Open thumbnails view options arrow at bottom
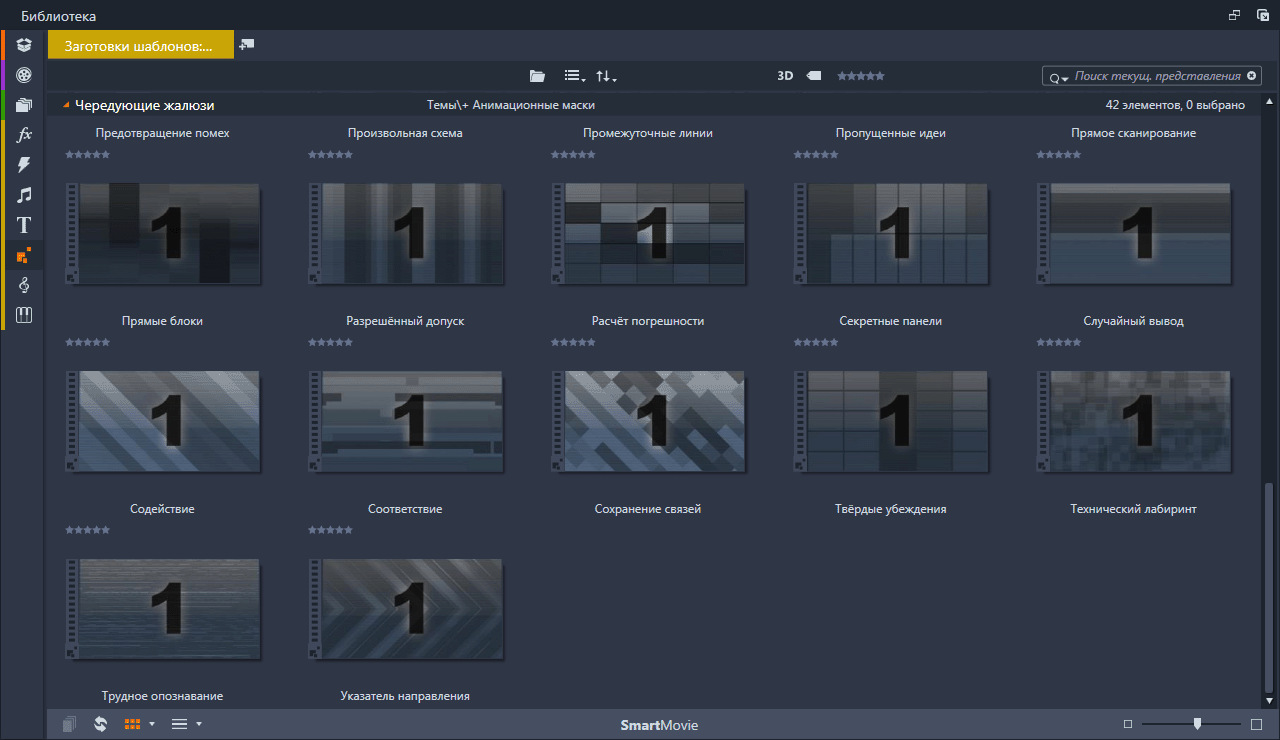Screen dimensions: 1280x740 (x=152, y=724)
